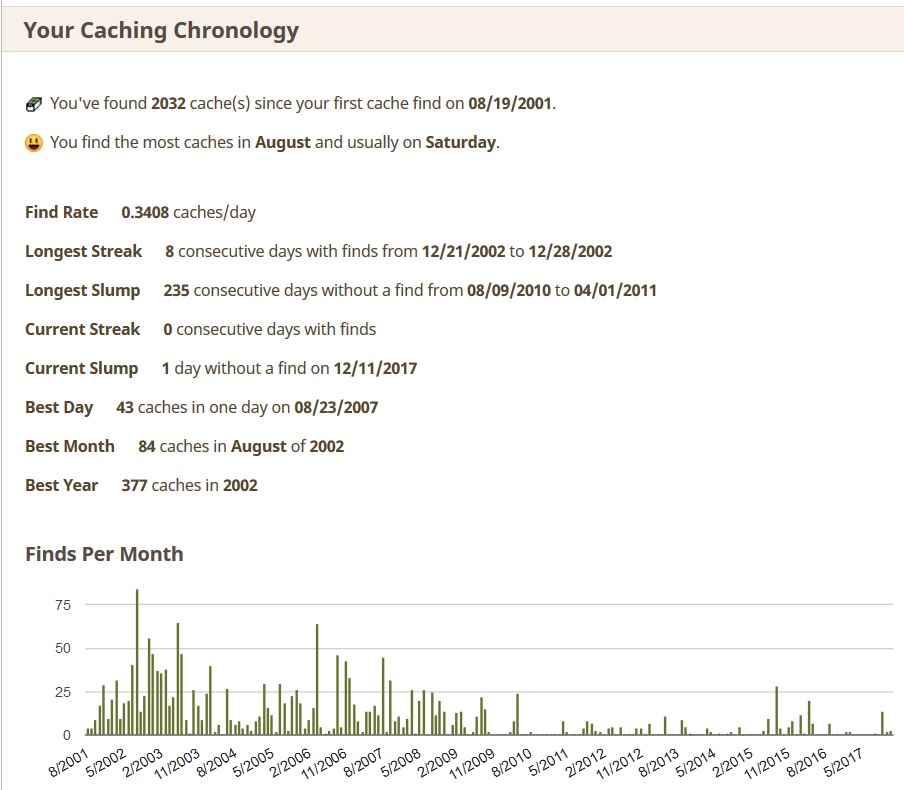Click the first find date 08/19/2001
The height and width of the screenshot is (790, 904).
pyautogui.click(x=510, y=104)
